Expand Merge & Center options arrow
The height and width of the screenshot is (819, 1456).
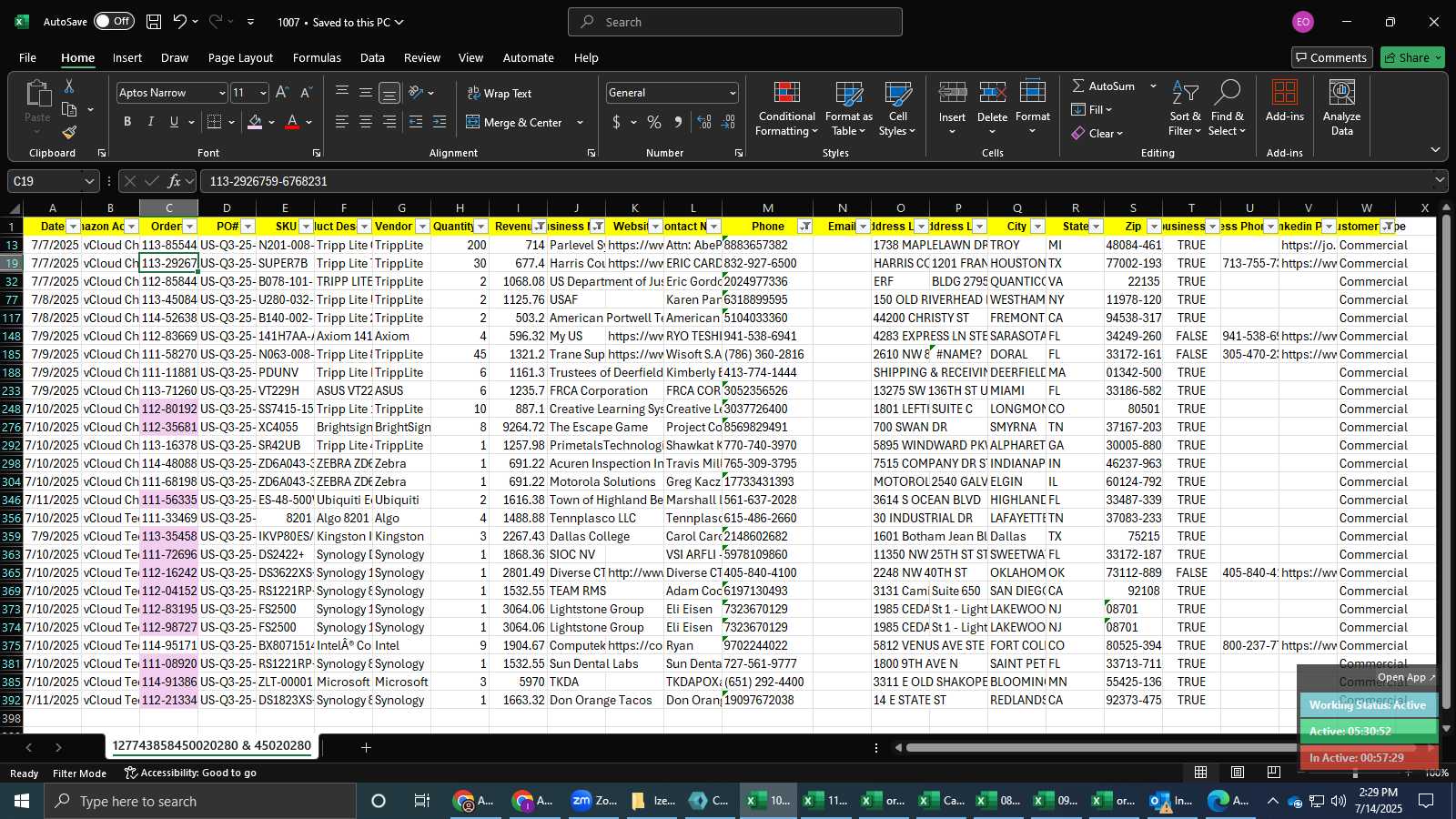[x=580, y=122]
